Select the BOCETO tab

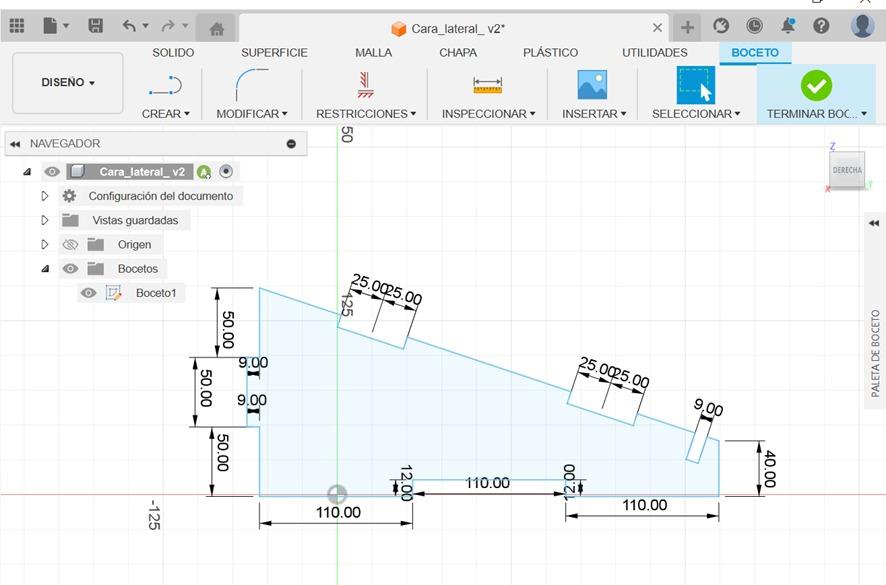(x=755, y=53)
